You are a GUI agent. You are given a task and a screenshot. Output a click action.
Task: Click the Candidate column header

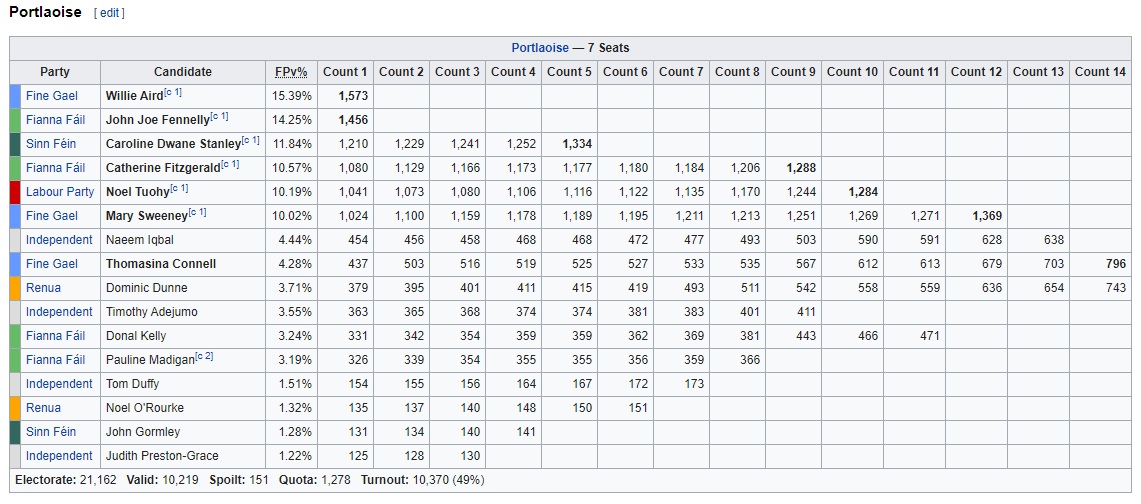pyautogui.click(x=183, y=72)
